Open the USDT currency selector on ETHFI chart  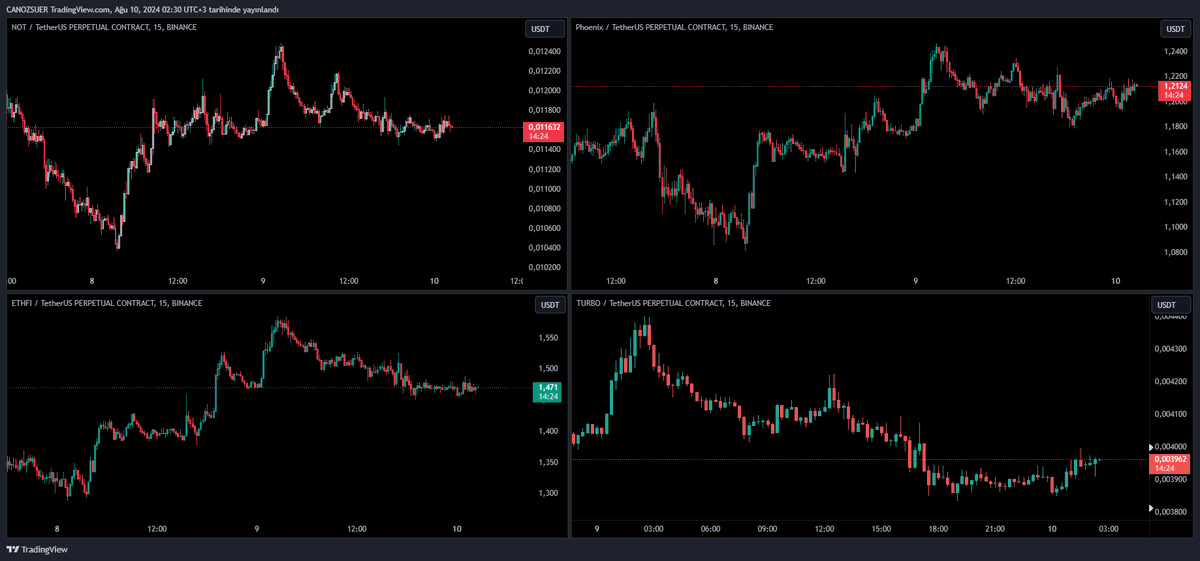click(550, 305)
